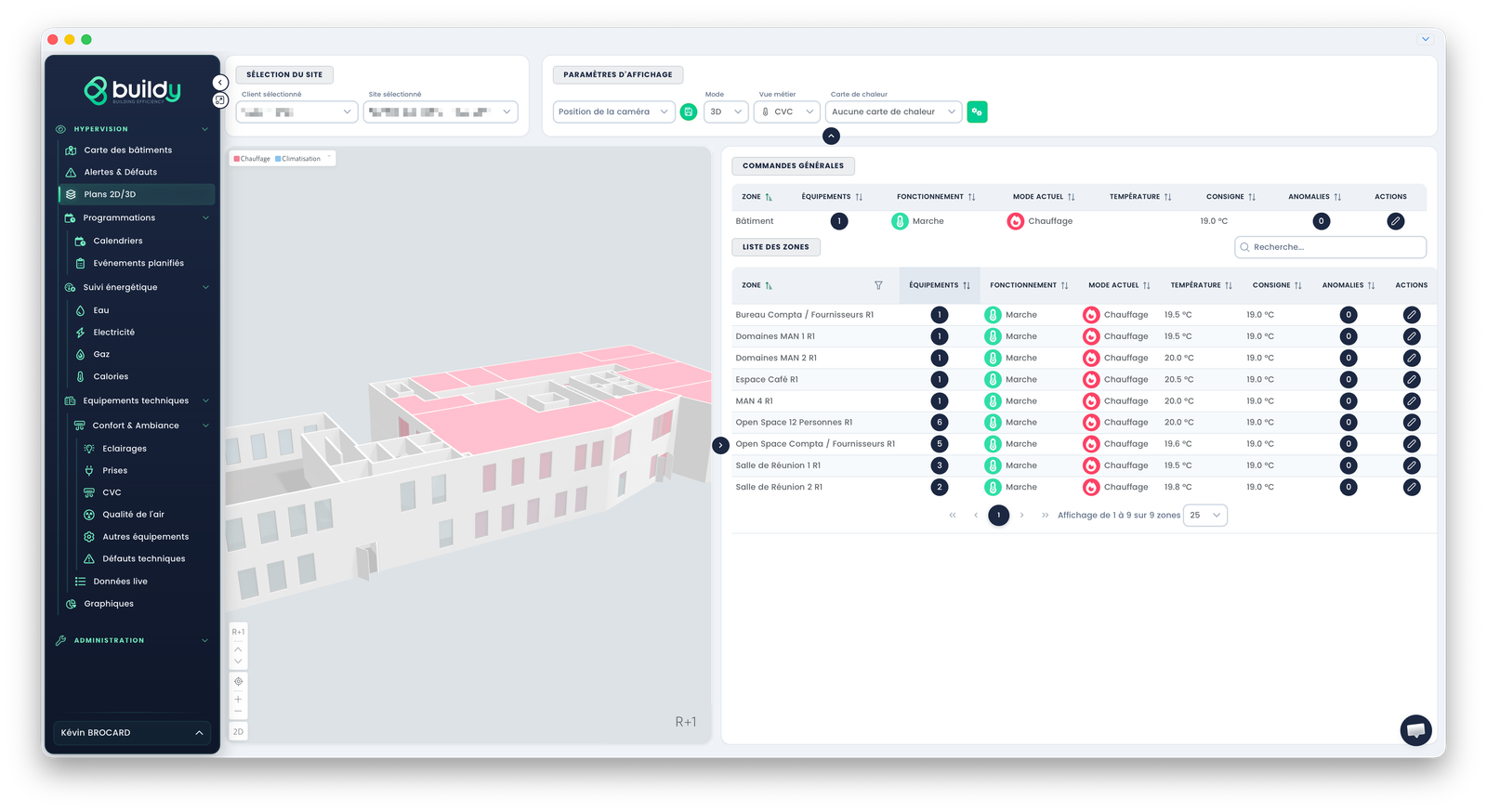Sort zone list by Température column
Screen dimensions: 1487x812
point(1202,285)
